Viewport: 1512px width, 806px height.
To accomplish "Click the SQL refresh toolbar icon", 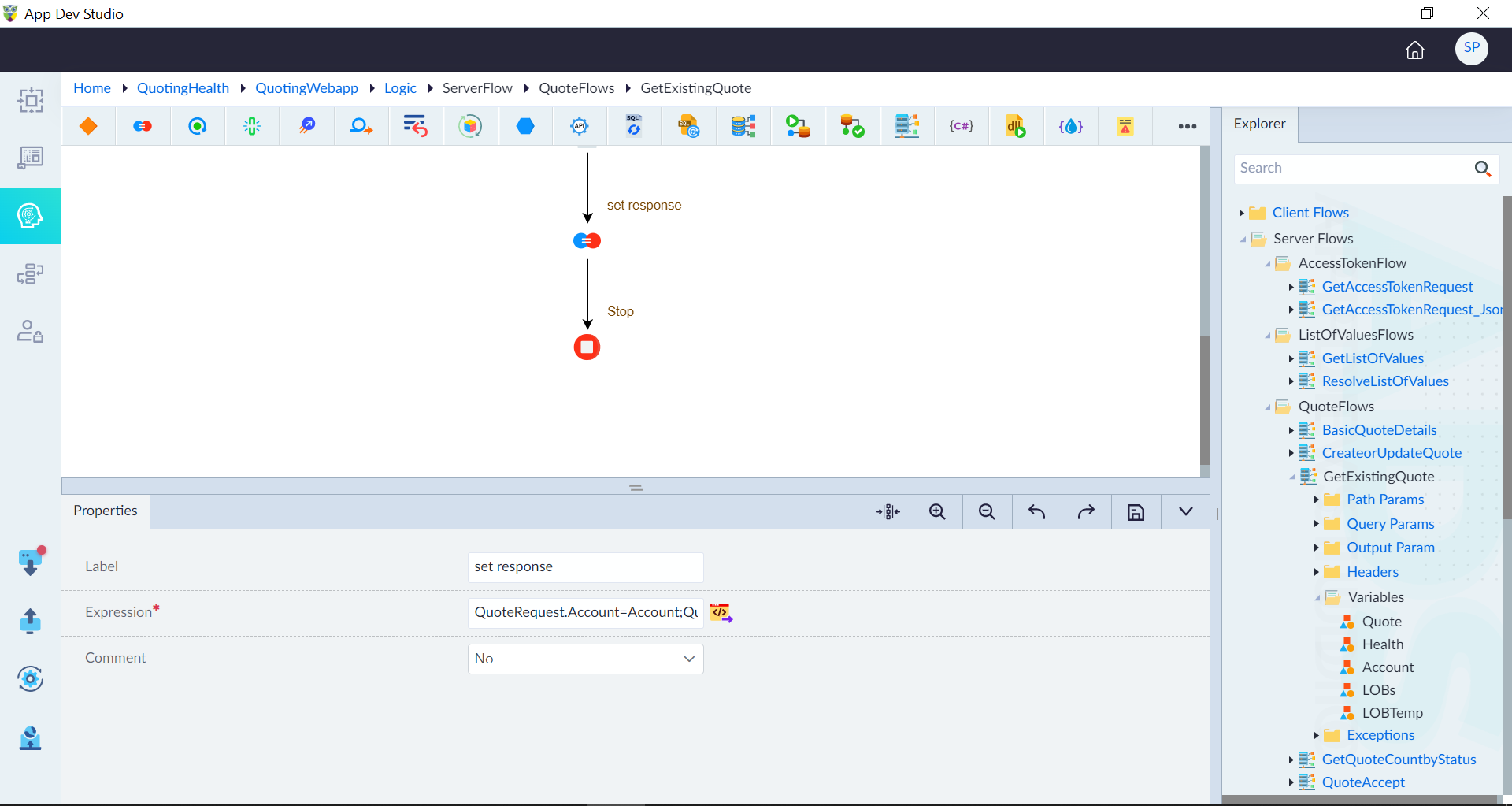I will (634, 126).
